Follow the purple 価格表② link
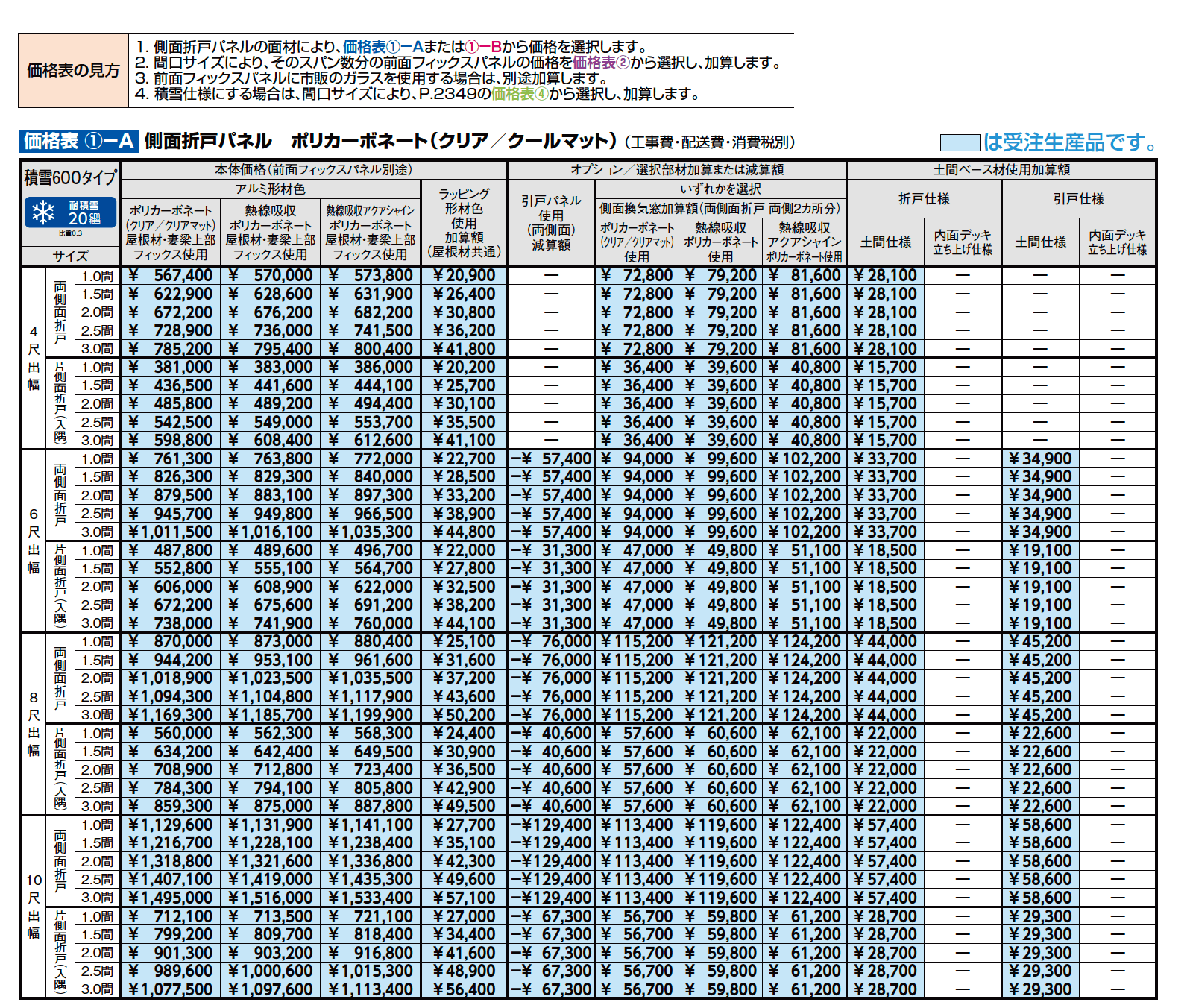 [601, 63]
